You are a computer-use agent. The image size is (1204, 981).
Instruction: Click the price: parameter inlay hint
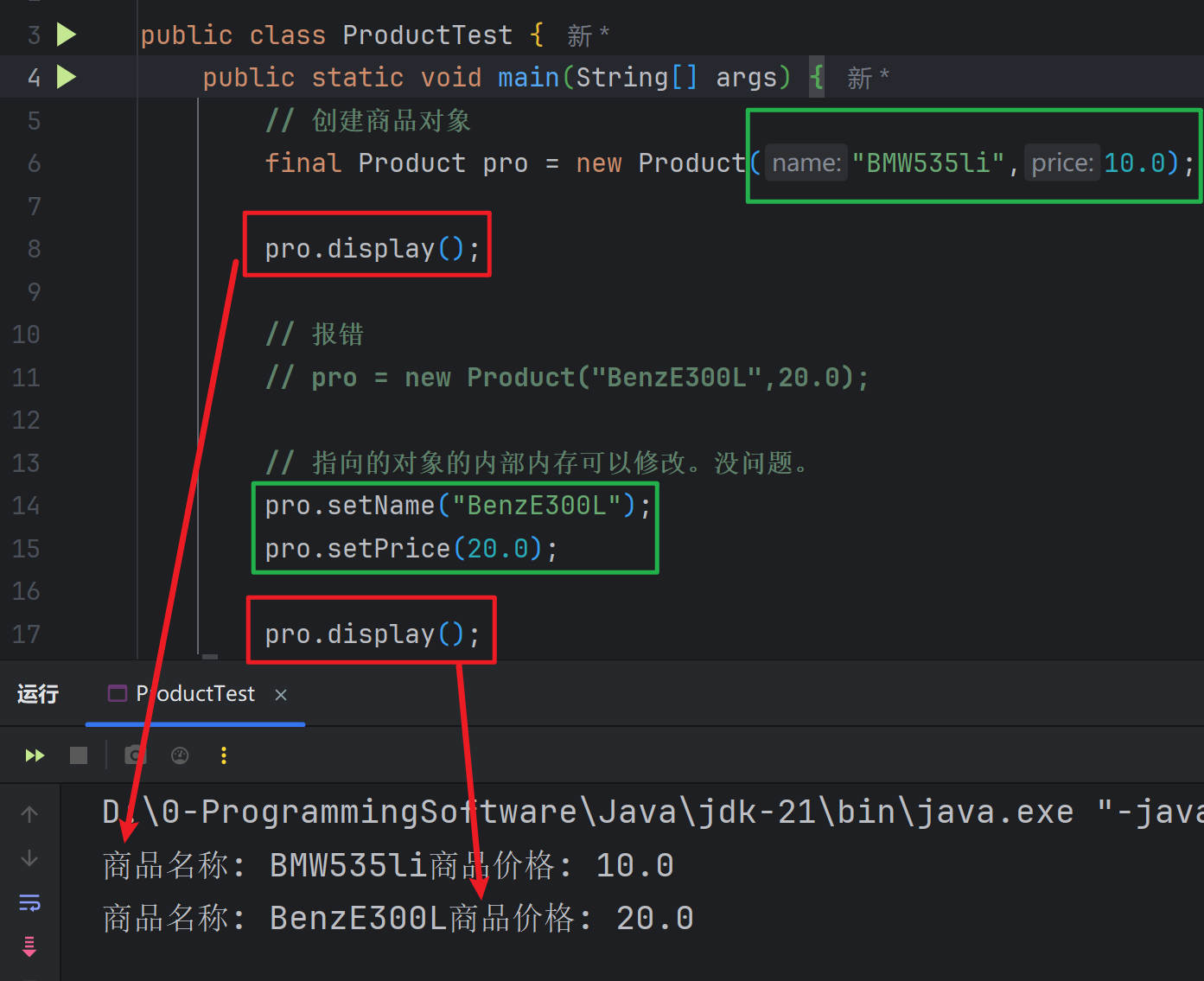1061,163
